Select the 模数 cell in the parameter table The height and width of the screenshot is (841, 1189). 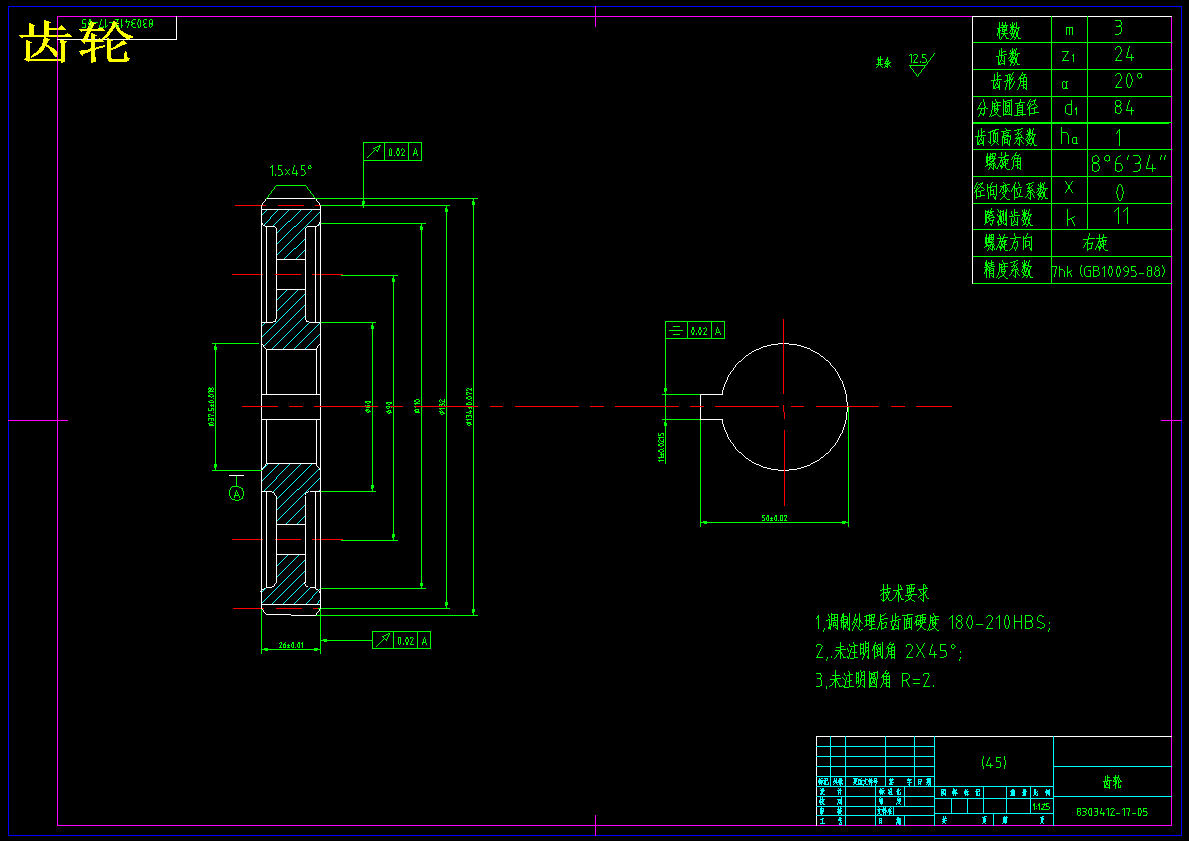coord(1012,30)
